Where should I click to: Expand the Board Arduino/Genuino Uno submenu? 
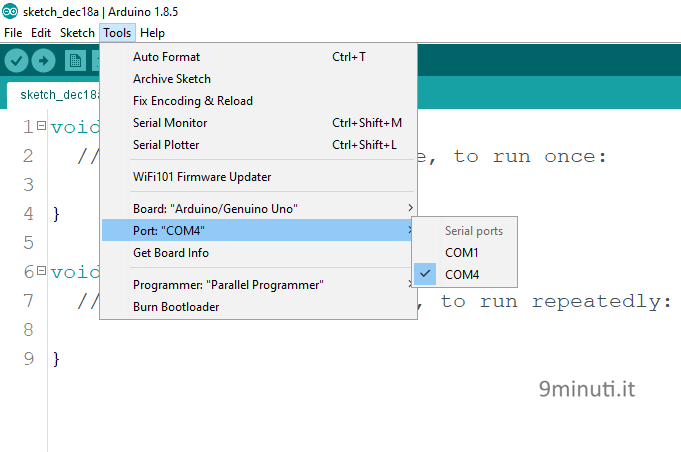pos(258,208)
